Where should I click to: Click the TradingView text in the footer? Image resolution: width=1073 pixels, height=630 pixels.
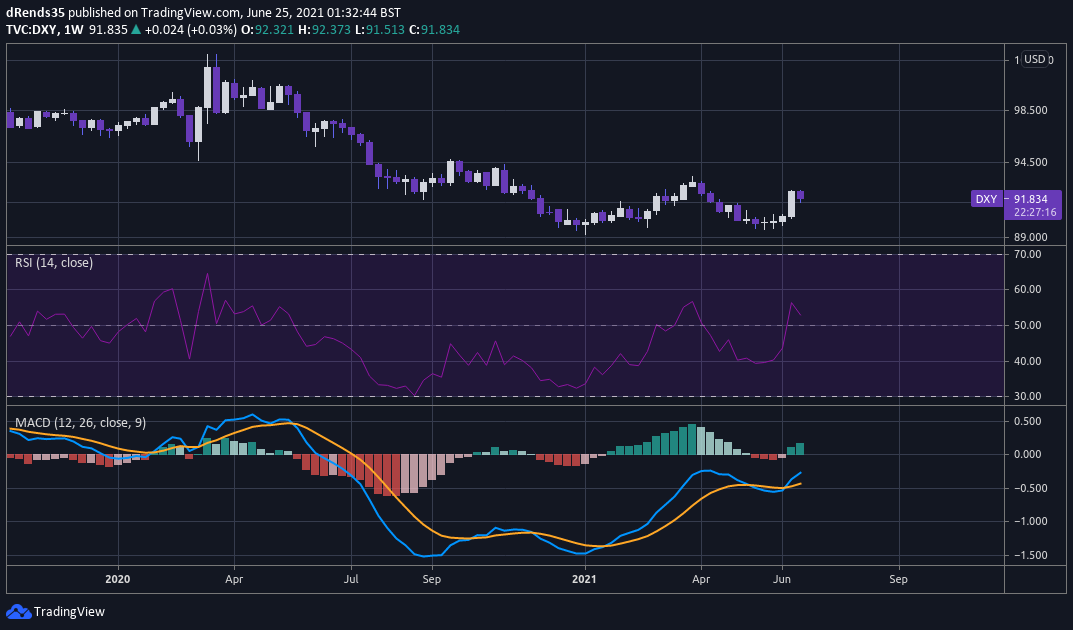point(69,612)
